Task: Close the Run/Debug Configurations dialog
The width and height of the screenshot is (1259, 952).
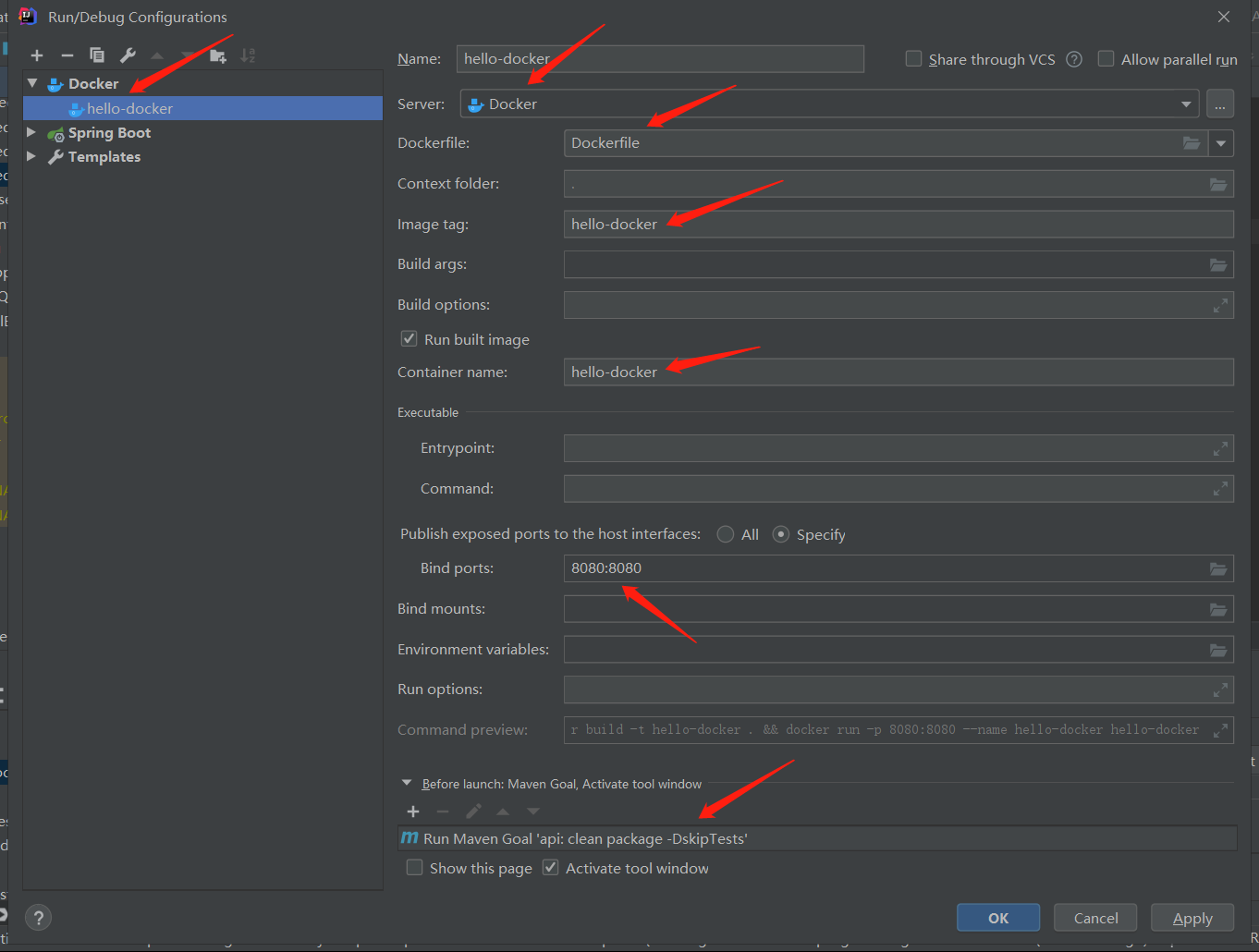Action: (x=1224, y=17)
